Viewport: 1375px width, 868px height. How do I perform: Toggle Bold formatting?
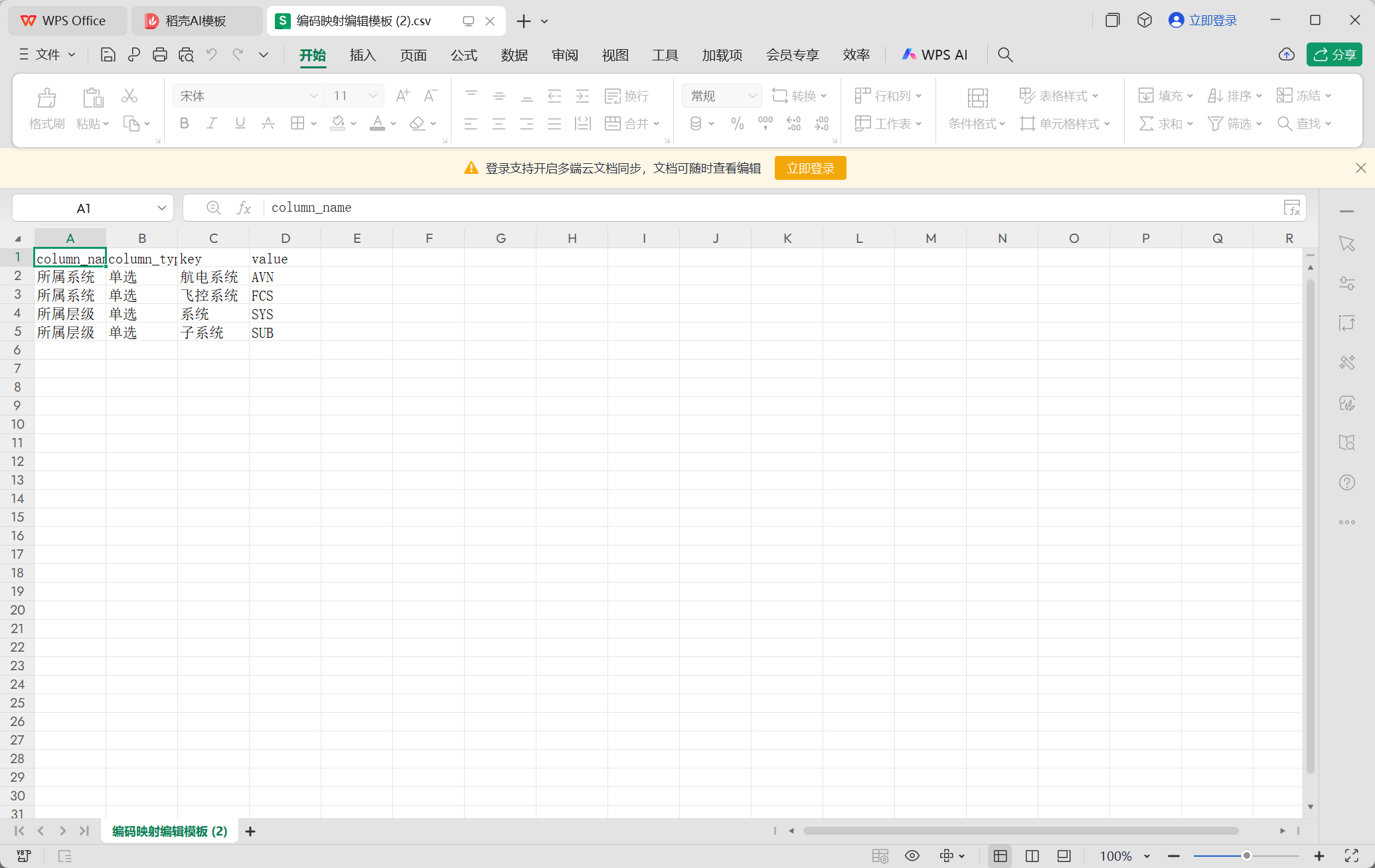pos(184,123)
